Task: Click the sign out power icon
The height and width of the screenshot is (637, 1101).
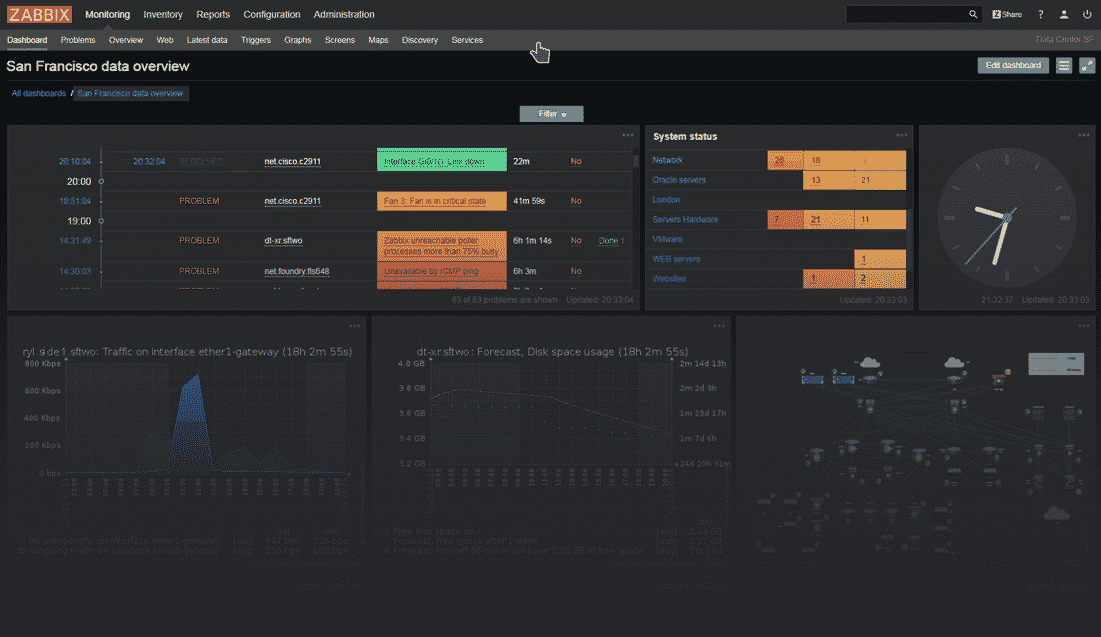Action: pos(1087,14)
